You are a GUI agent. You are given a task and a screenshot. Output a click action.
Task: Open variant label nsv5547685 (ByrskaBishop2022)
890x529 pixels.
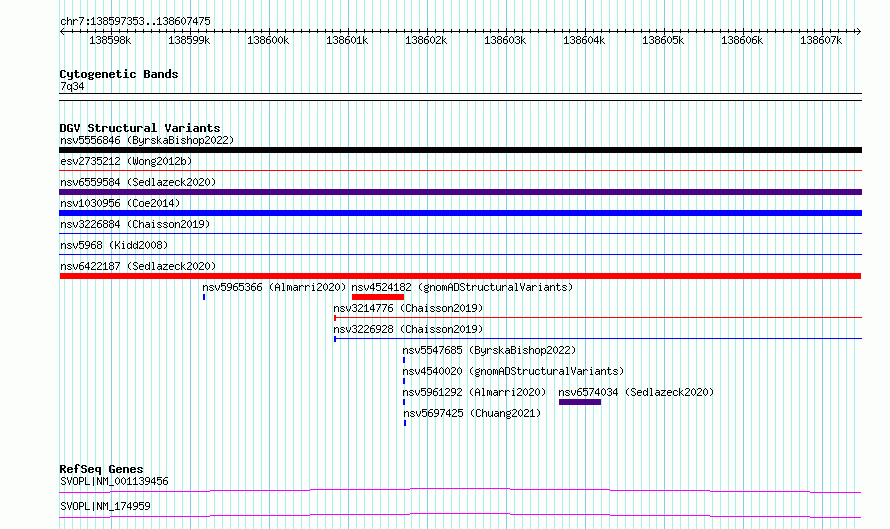click(489, 350)
